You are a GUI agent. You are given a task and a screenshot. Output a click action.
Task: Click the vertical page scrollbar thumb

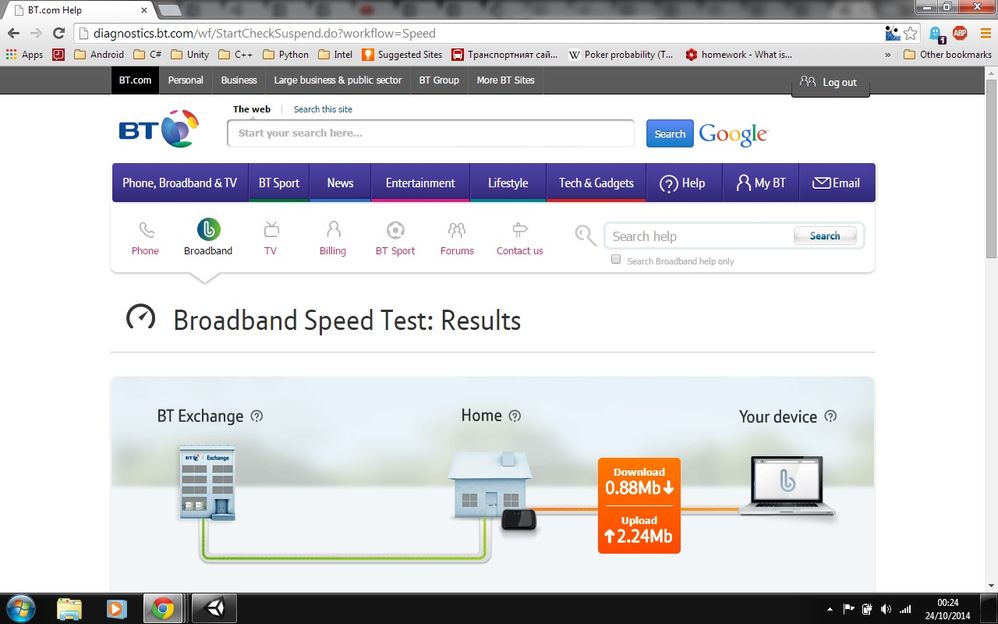click(x=991, y=169)
